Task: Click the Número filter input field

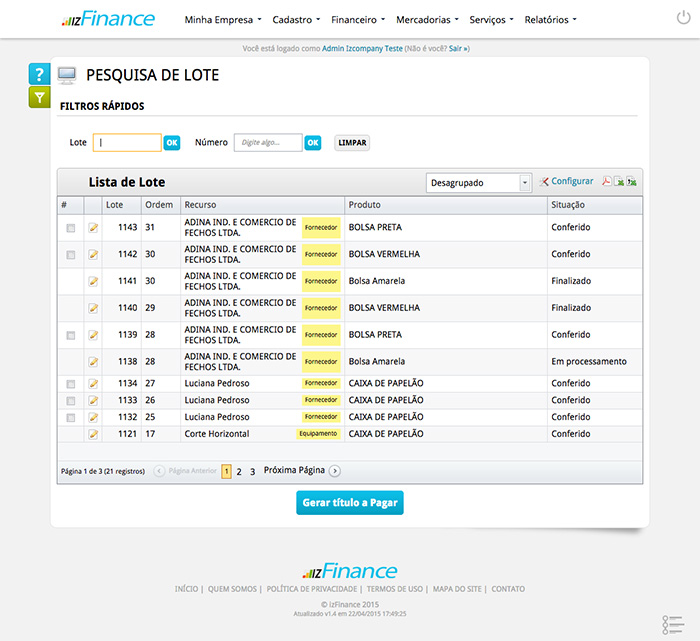Action: click(268, 143)
